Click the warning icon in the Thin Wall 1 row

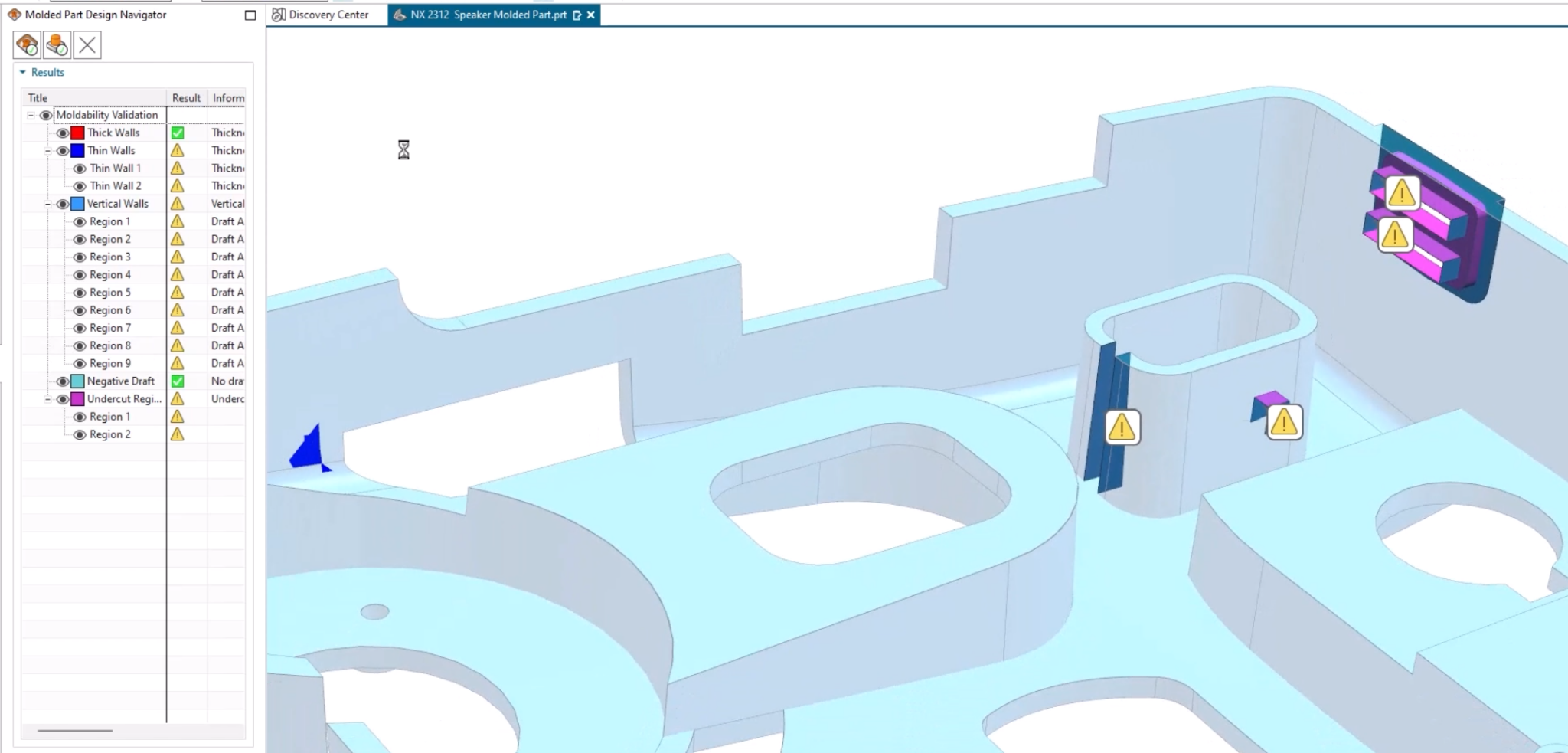coord(177,169)
